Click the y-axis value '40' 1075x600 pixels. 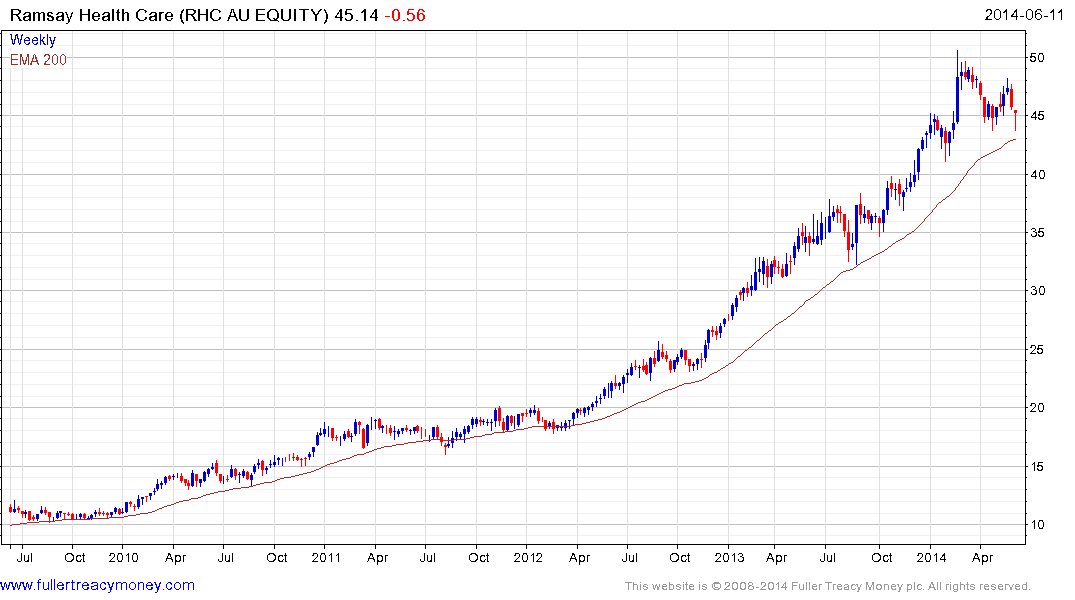1037,175
